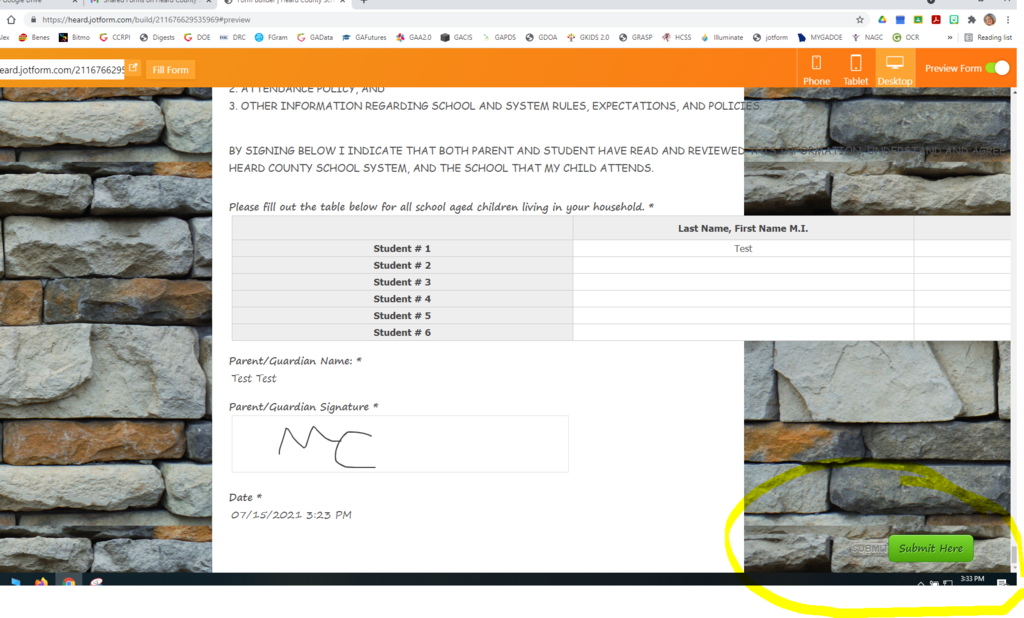Switch preview to Tablet view
This screenshot has width=1024, height=618.
(x=856, y=69)
